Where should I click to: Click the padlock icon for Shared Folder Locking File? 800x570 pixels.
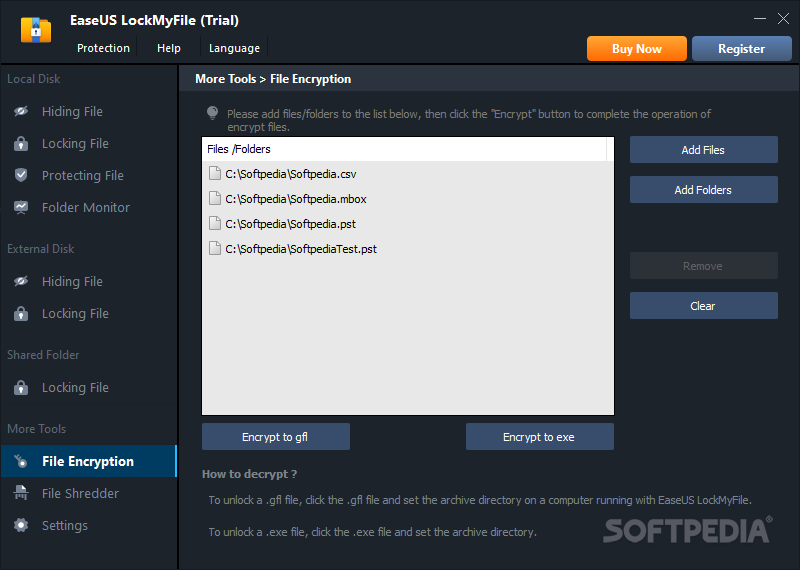tap(21, 387)
